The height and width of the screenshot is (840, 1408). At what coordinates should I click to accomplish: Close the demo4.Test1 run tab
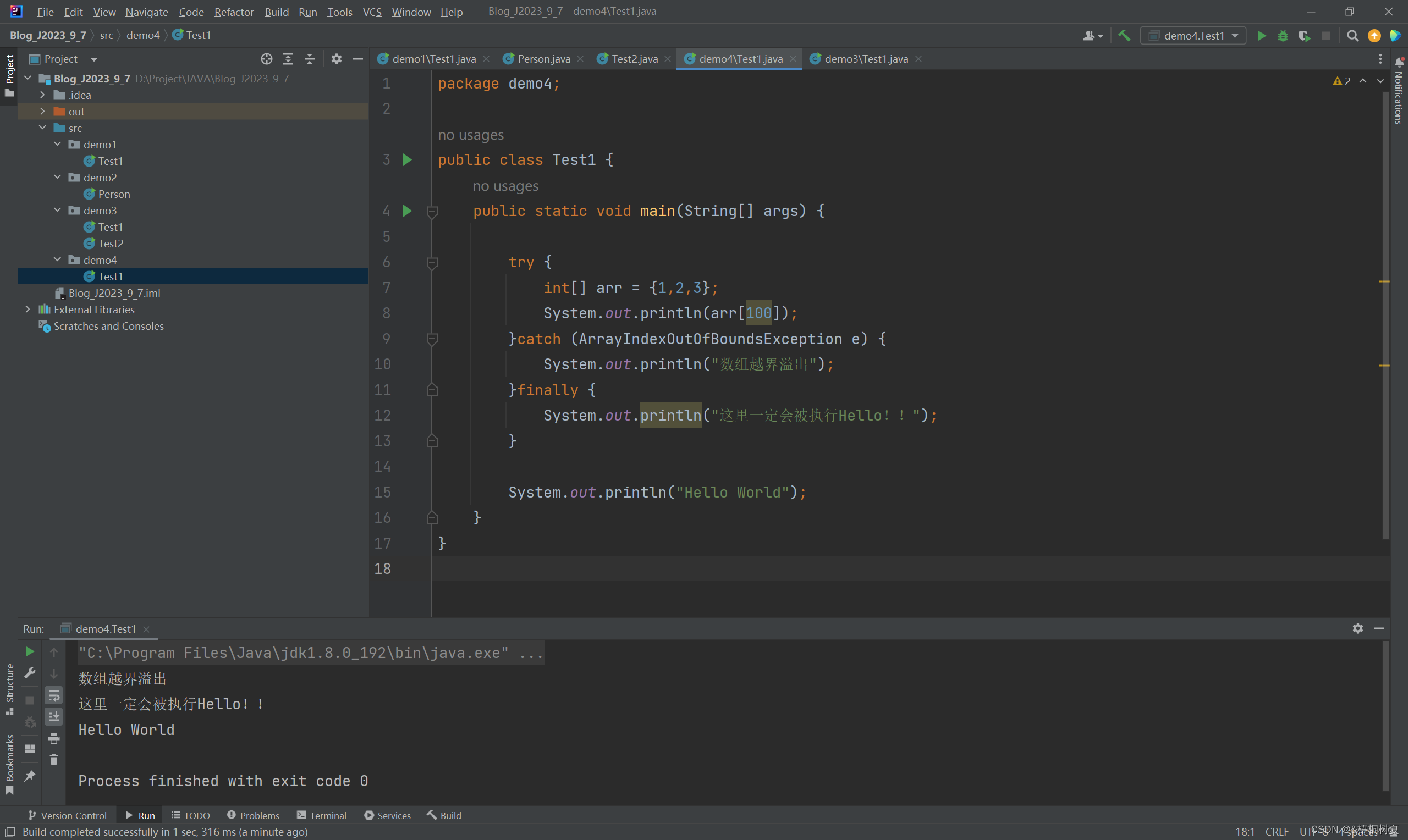click(x=147, y=629)
